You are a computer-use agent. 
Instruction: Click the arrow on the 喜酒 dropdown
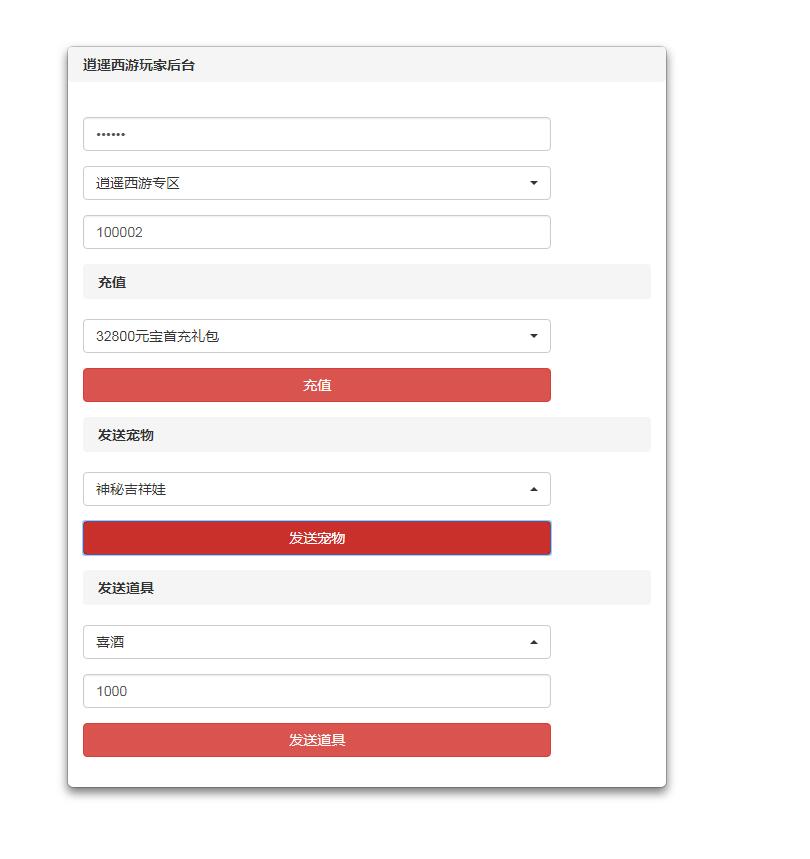[x=533, y=642]
